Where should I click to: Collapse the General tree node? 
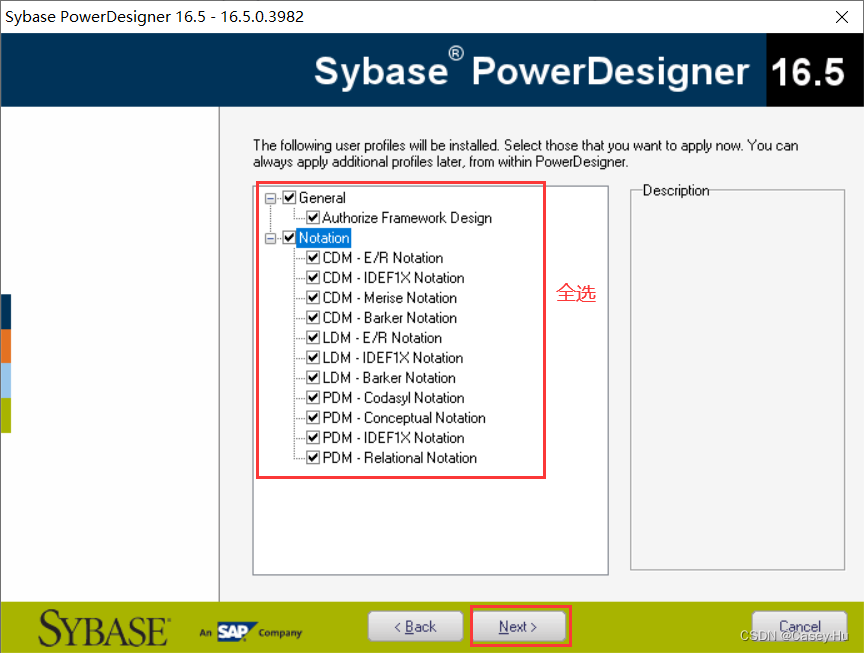click(270, 198)
